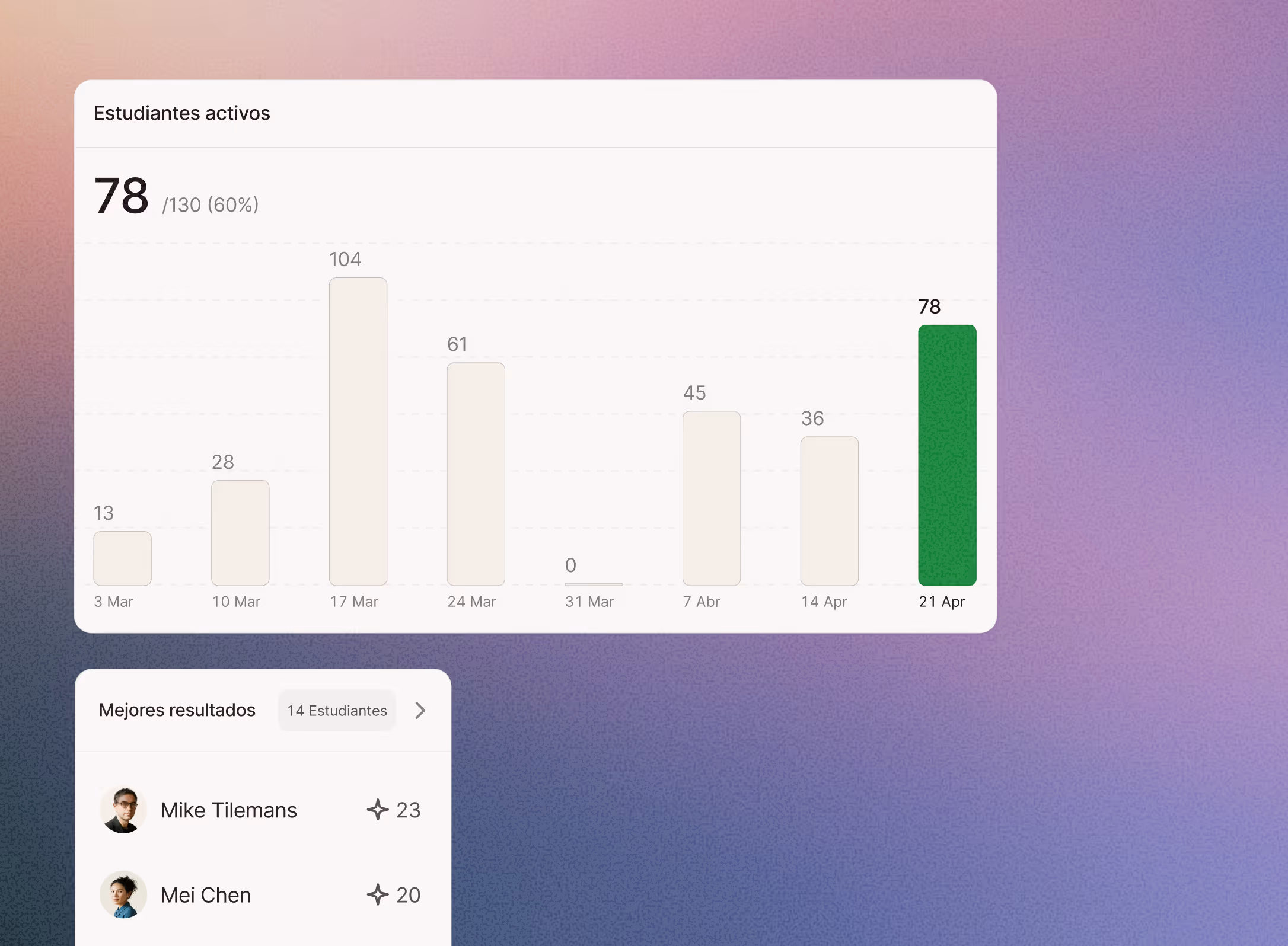Select the 7 Abr bar showing 45

point(711,498)
